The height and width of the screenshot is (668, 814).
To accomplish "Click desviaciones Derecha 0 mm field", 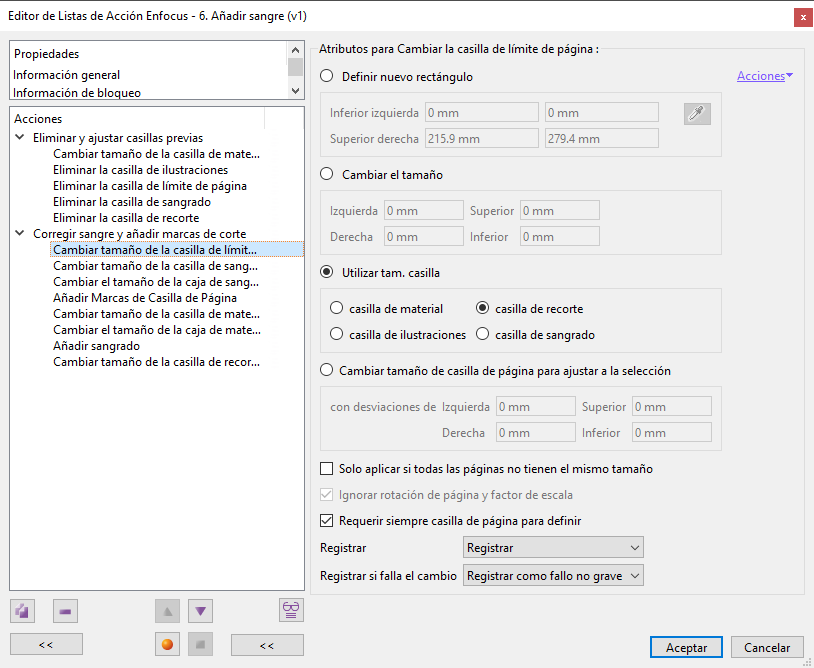I will (x=535, y=432).
